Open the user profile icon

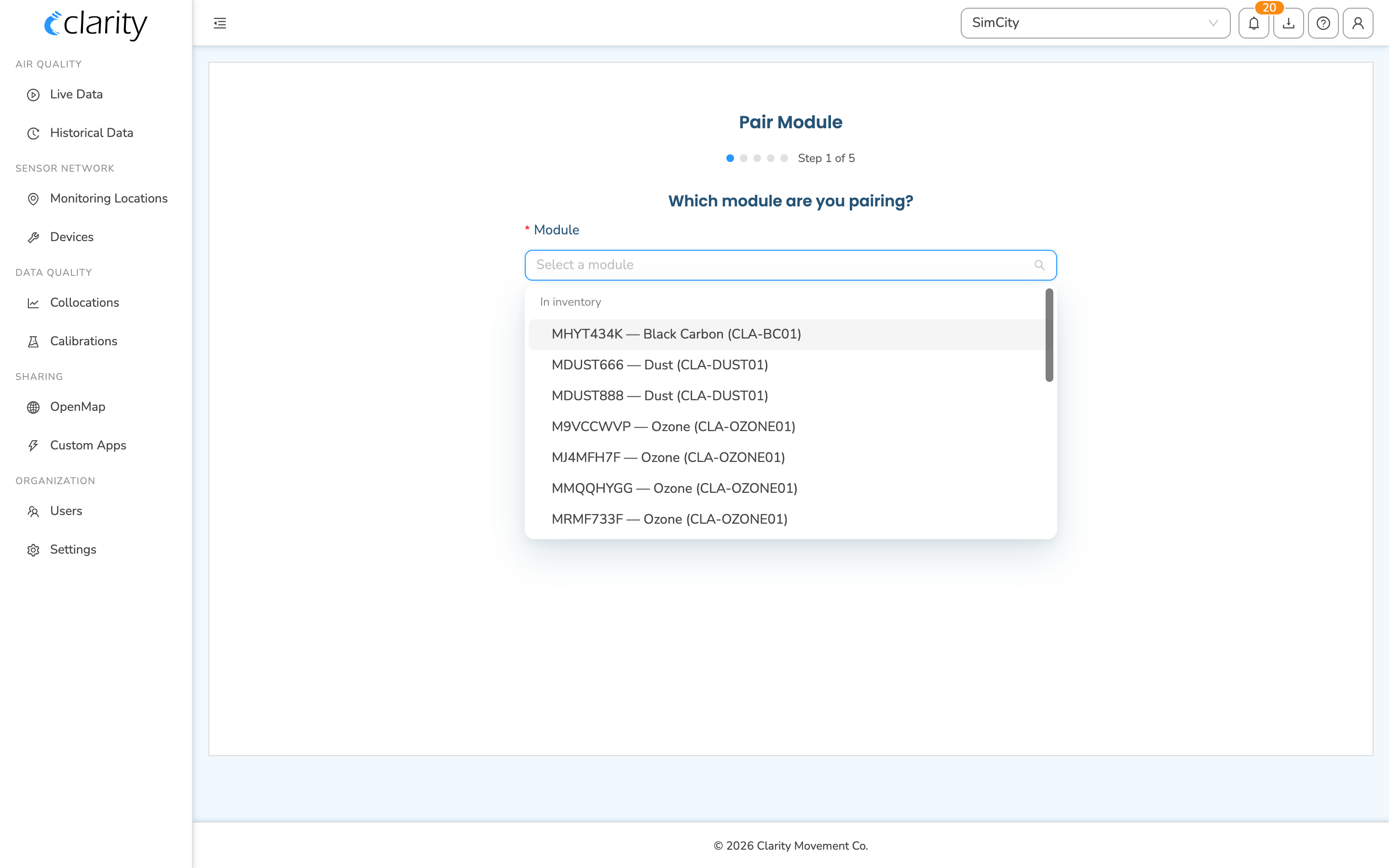(x=1358, y=23)
